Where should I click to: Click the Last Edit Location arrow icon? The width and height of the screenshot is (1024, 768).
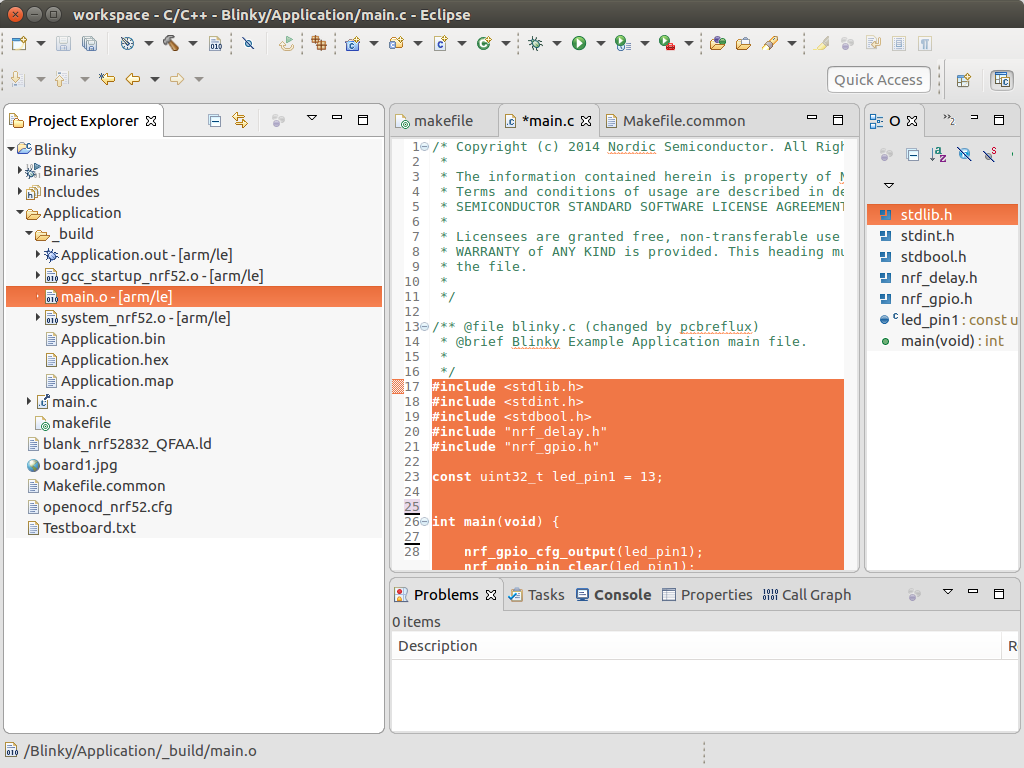[107, 79]
